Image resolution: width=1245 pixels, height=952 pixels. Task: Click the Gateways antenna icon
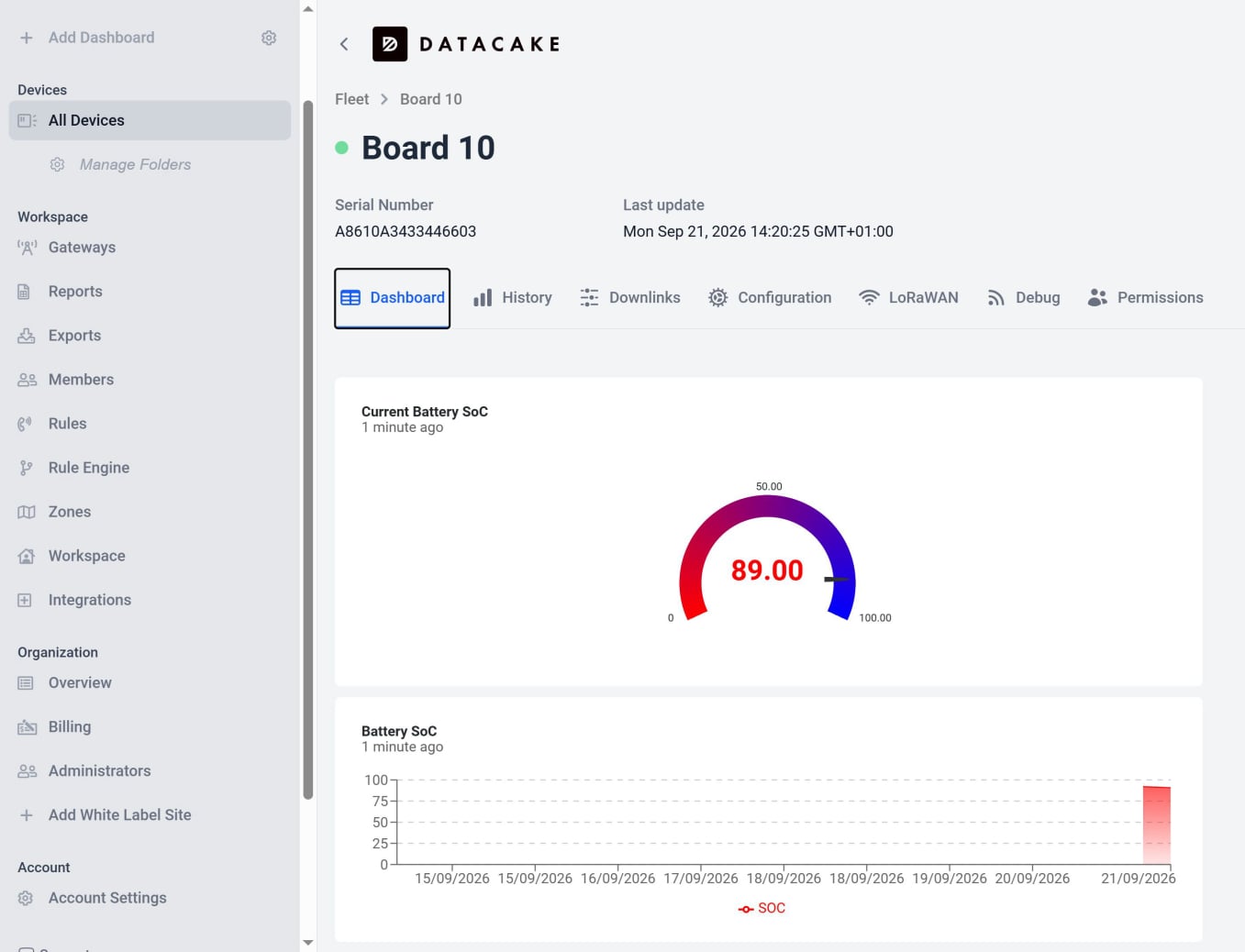tap(27, 248)
